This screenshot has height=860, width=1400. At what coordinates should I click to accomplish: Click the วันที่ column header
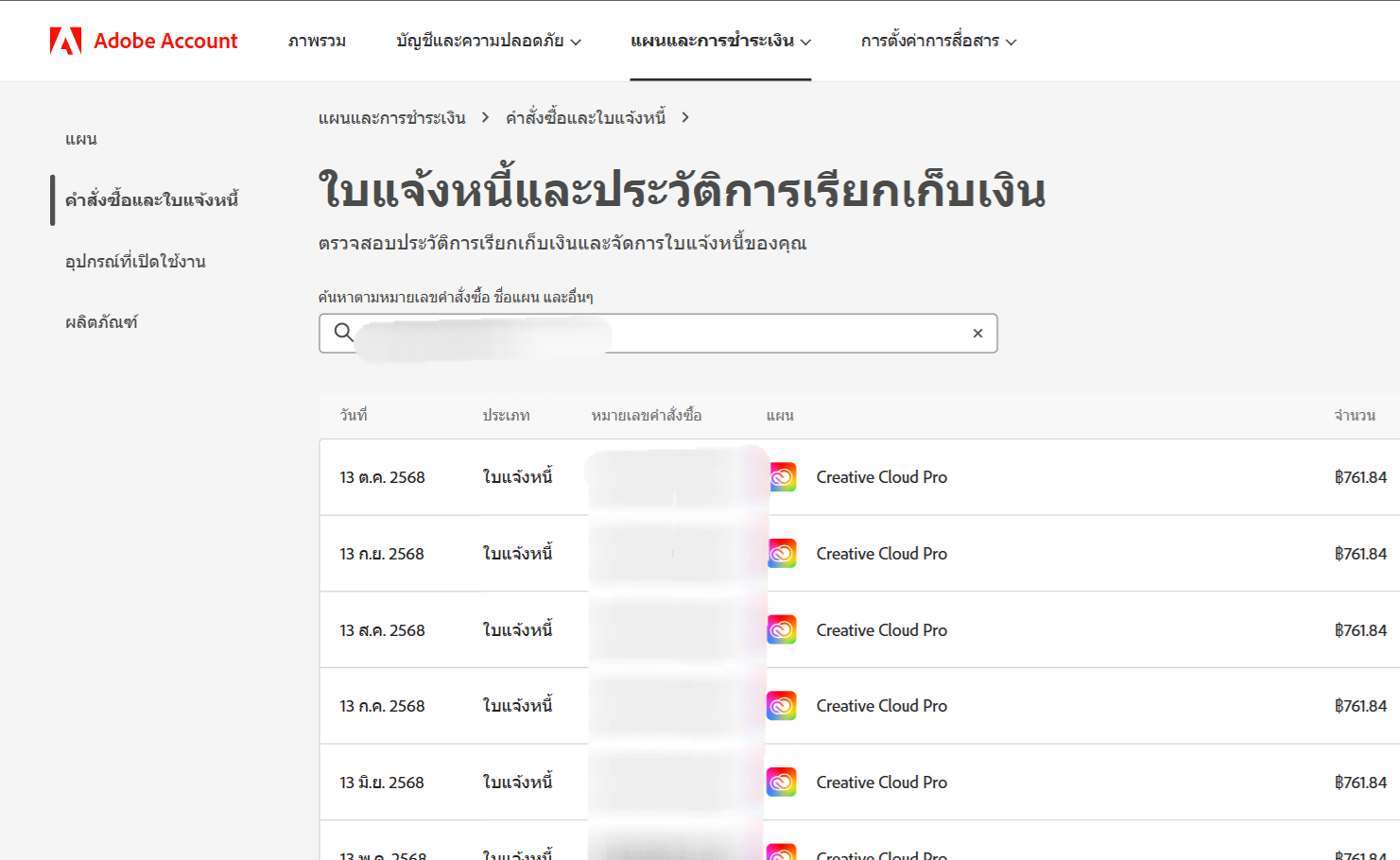click(x=354, y=415)
